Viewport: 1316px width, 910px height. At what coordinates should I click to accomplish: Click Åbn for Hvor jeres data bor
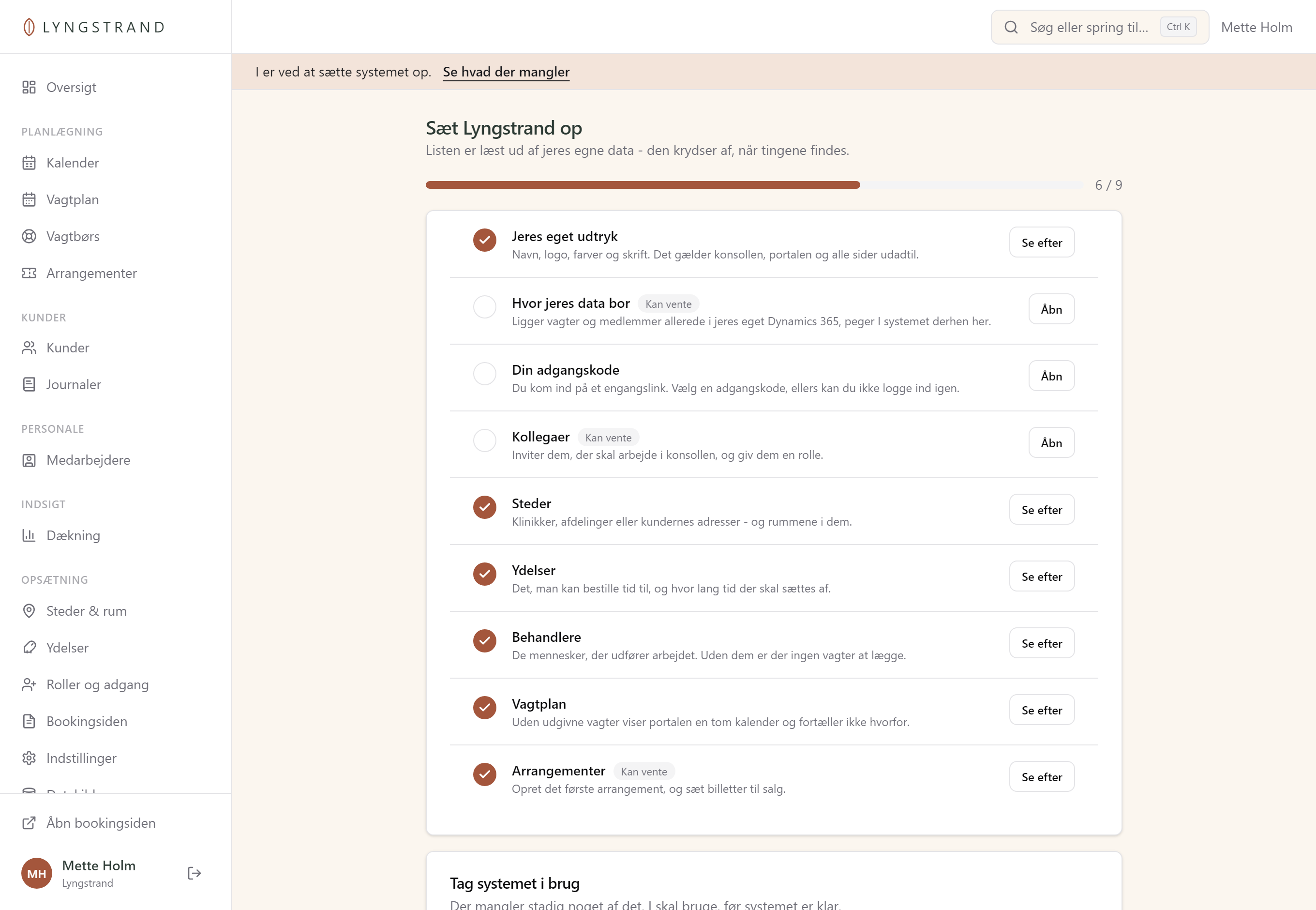tap(1051, 309)
